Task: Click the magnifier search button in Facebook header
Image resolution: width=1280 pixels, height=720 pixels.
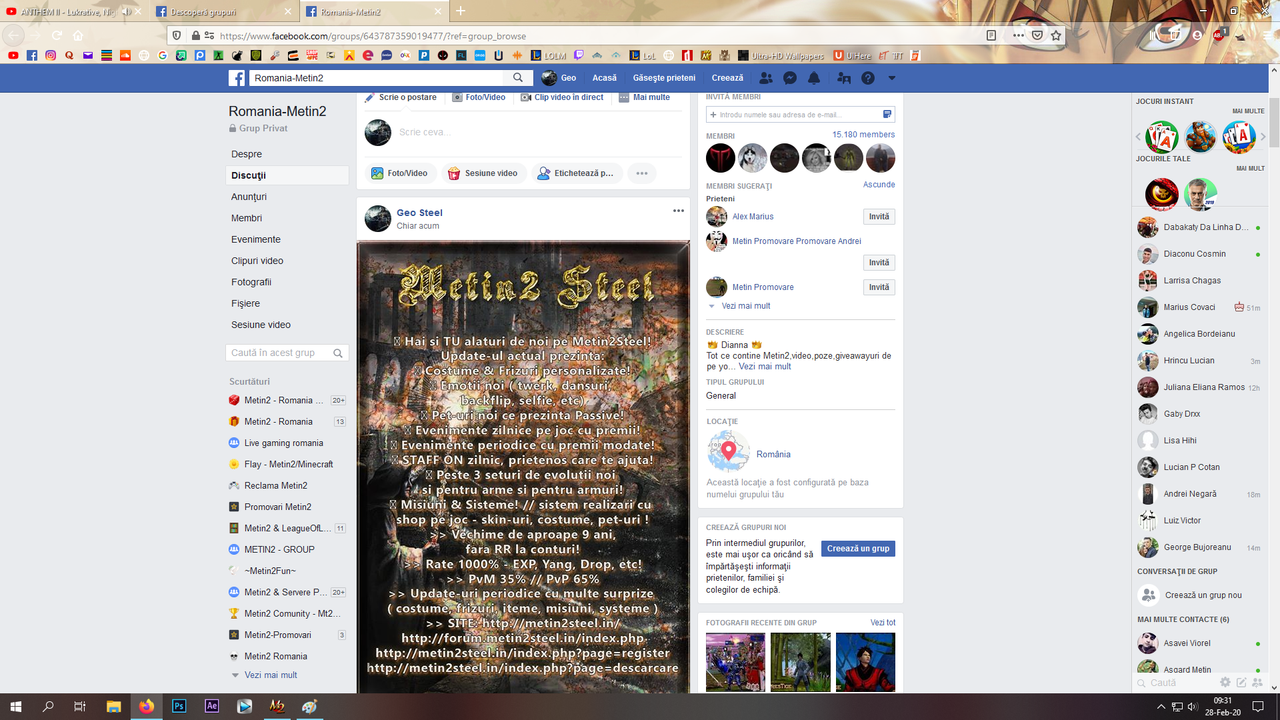Action: (x=518, y=78)
